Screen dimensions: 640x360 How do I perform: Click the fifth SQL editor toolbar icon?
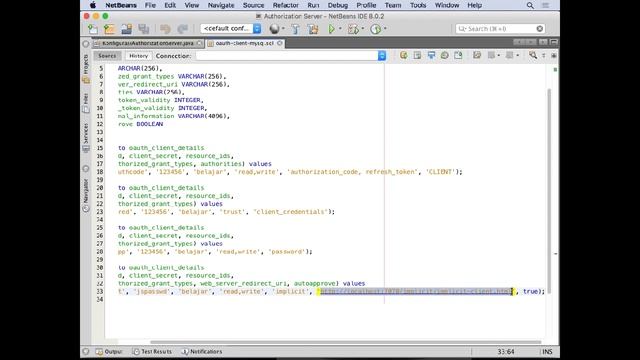click(458, 55)
